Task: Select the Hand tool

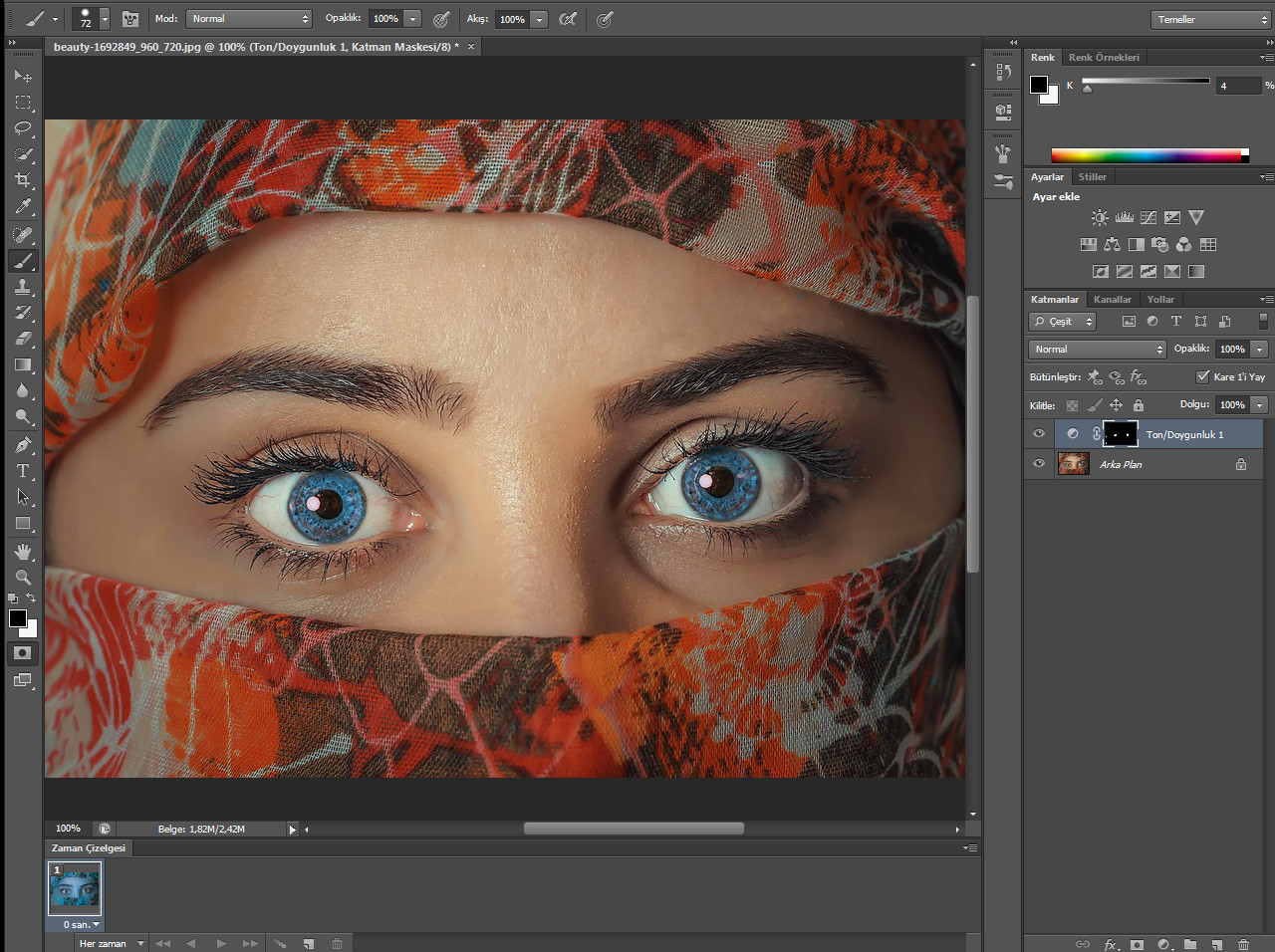Action: tap(23, 552)
